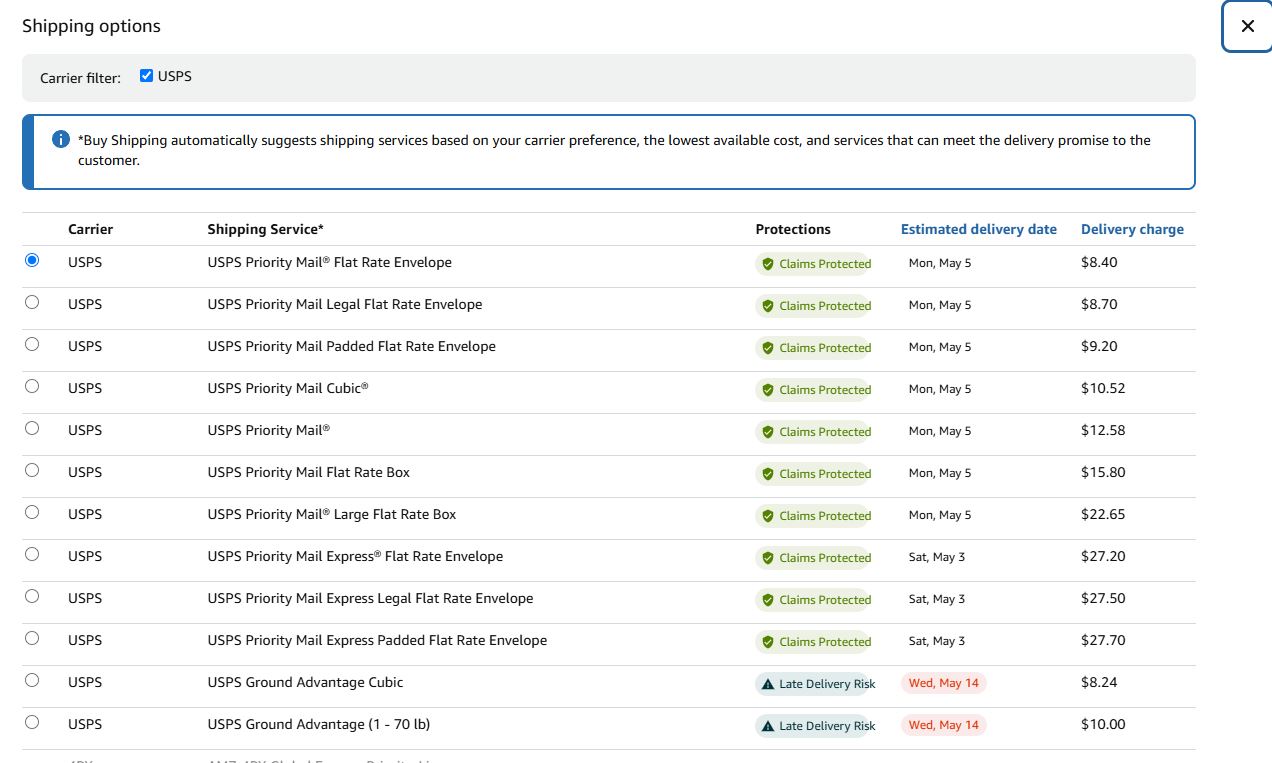
Task: Select Express Legal Flat Rate Envelope radio
Action: [32, 596]
